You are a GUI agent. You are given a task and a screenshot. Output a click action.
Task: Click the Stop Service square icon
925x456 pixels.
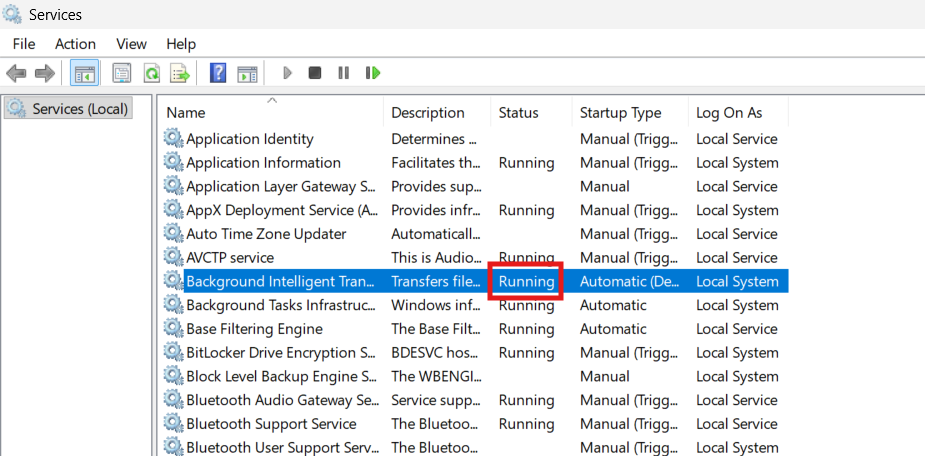point(315,73)
